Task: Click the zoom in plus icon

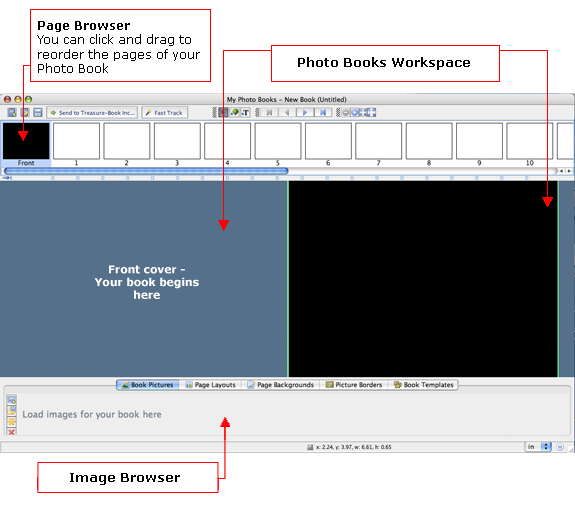Action: [355, 113]
